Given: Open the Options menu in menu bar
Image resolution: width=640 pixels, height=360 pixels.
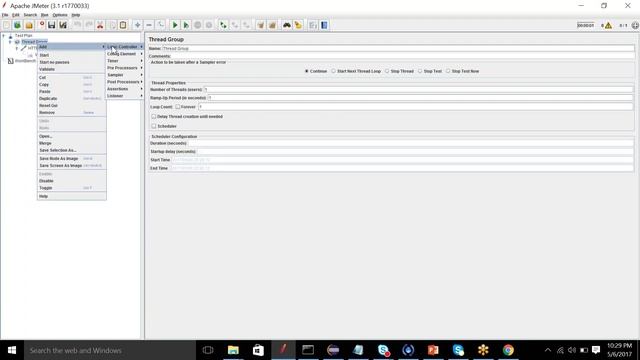Looking at the screenshot, I should pyautogui.click(x=60, y=15).
